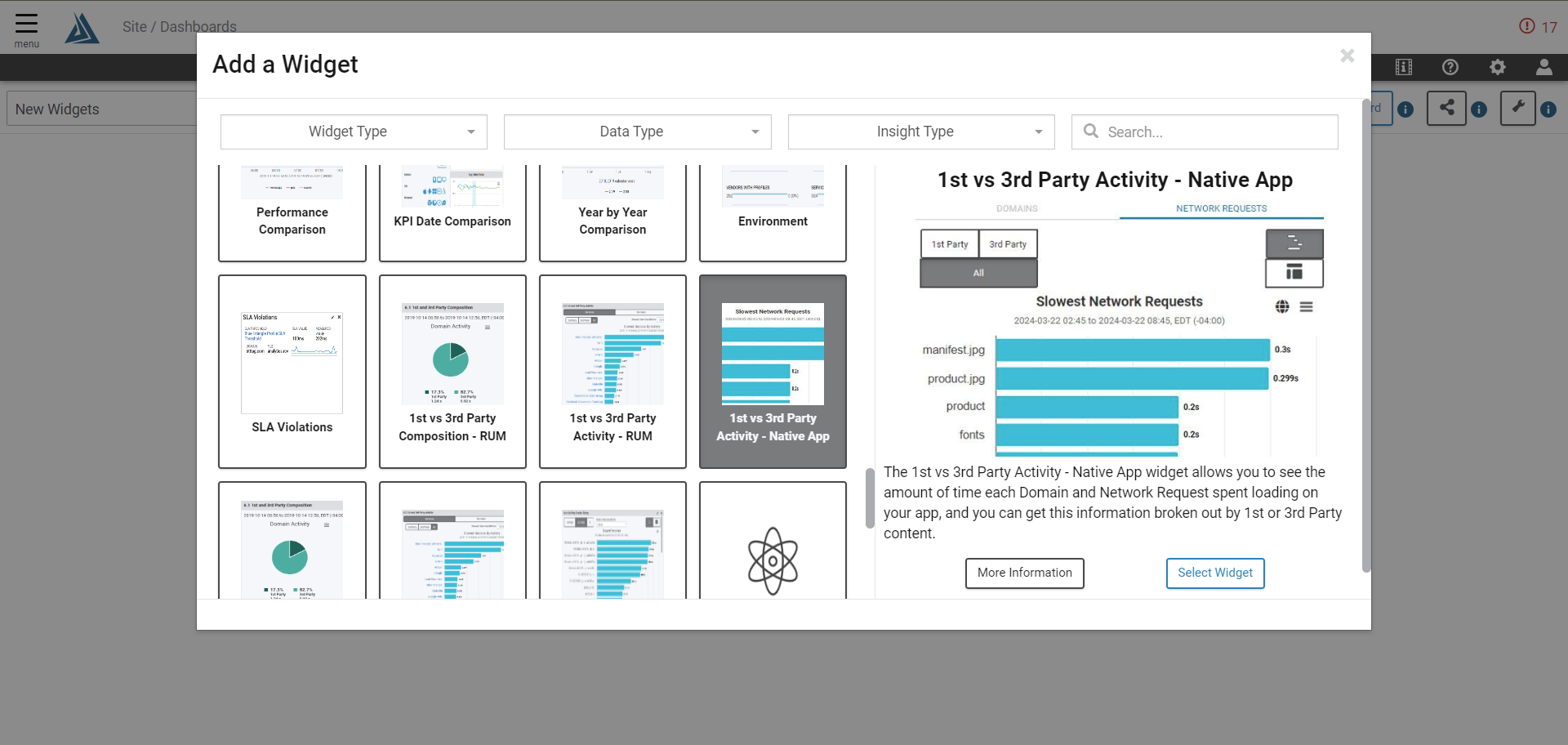1568x745 pixels.
Task: Open settings gear icon in top bar
Action: point(1497,67)
